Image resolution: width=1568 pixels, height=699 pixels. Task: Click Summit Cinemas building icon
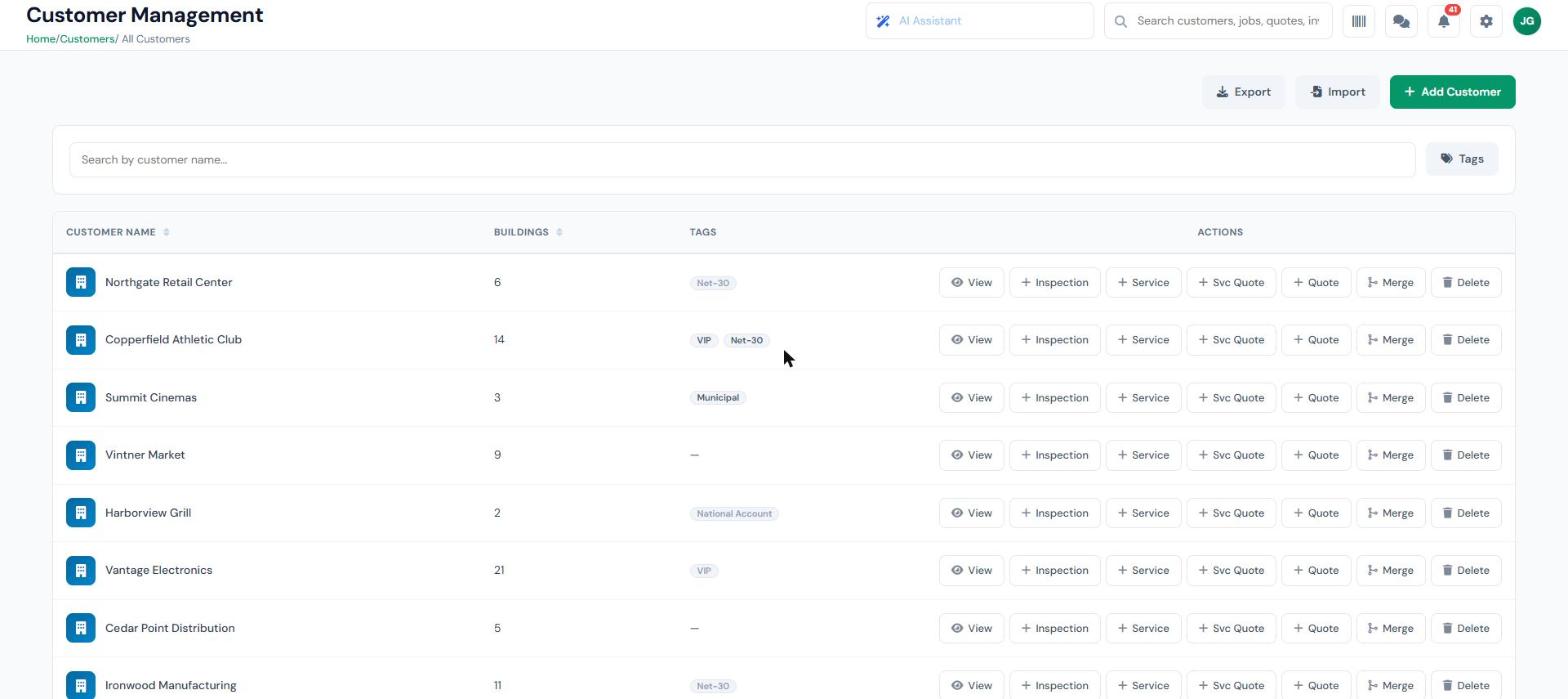[x=81, y=398]
